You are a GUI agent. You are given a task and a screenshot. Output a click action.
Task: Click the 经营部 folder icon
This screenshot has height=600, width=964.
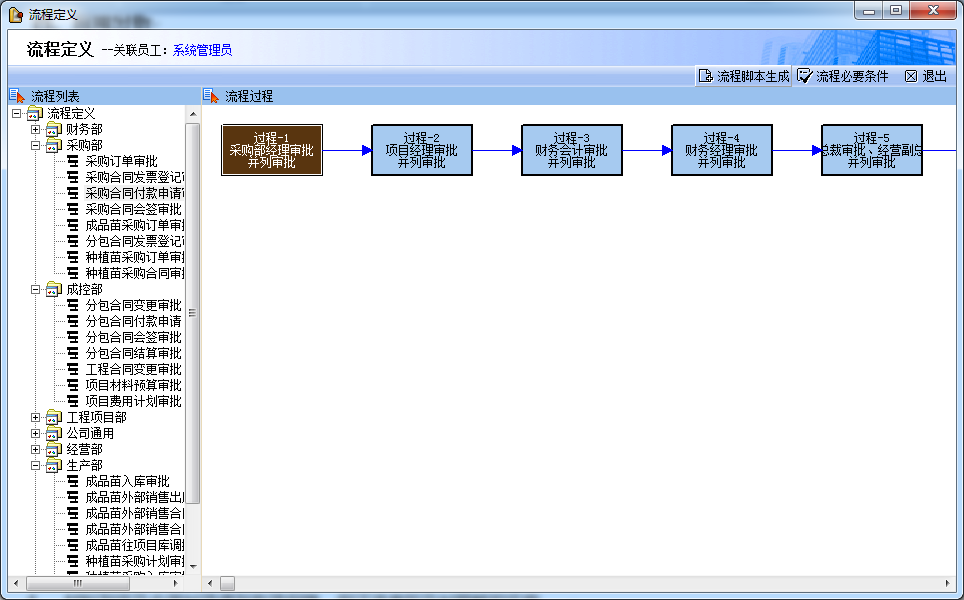pyautogui.click(x=54, y=449)
